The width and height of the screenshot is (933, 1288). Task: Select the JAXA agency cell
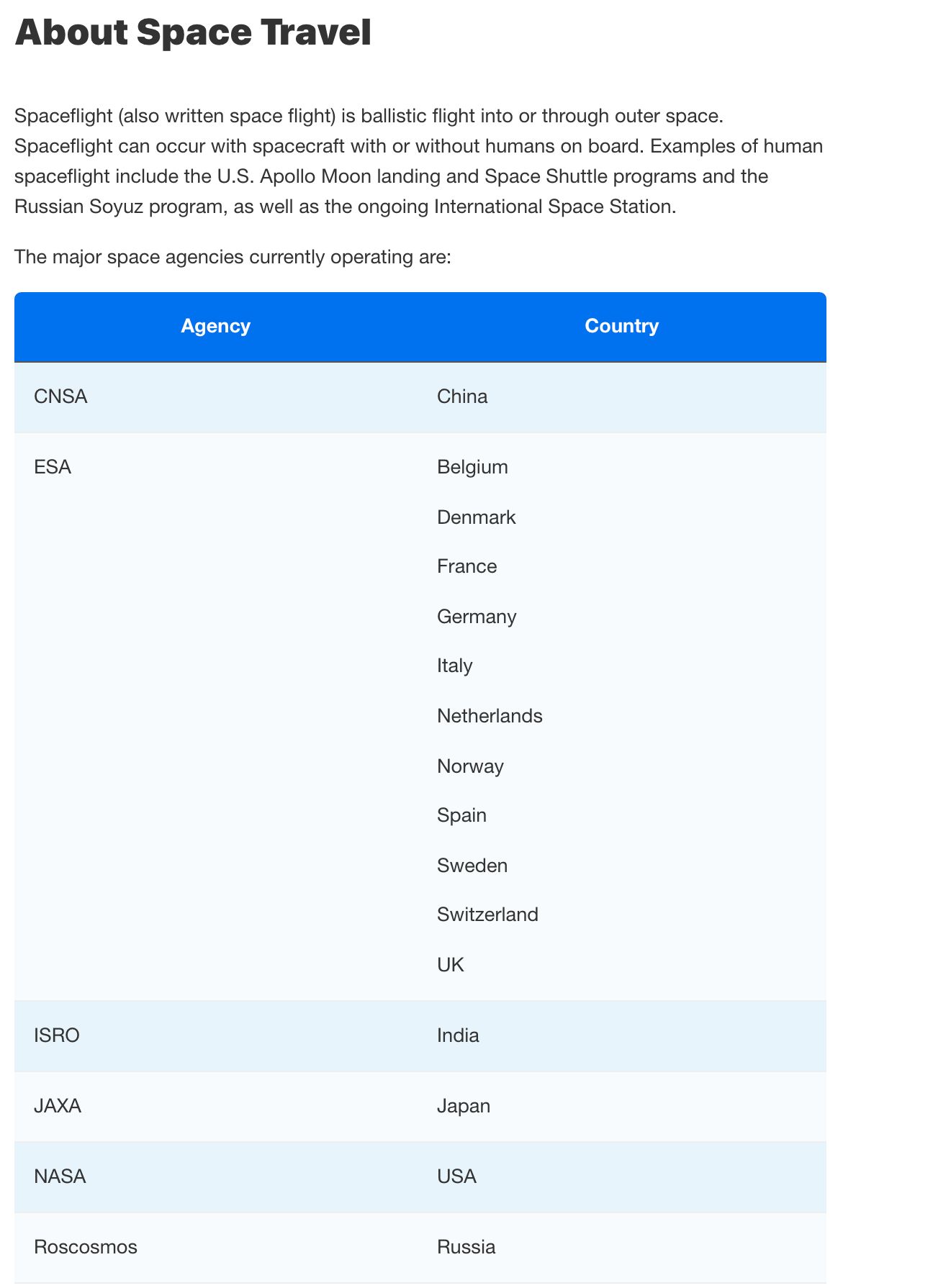[58, 1106]
